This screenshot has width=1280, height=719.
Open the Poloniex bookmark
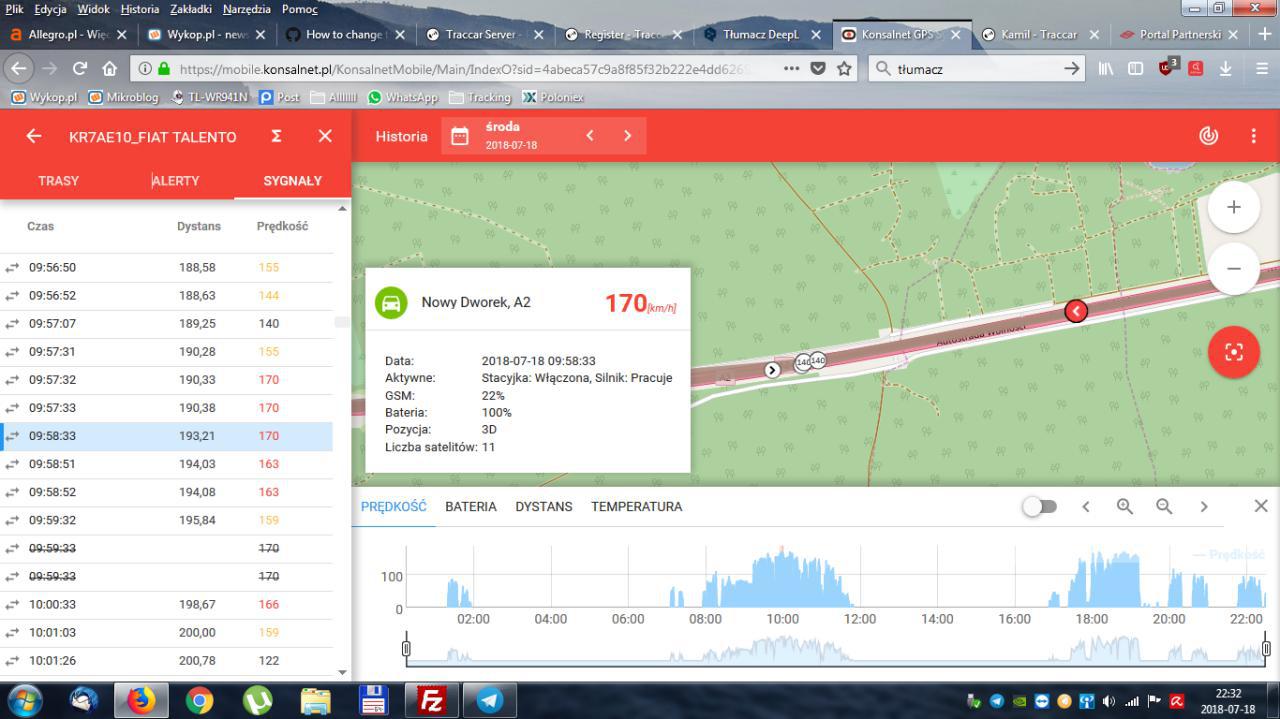(553, 97)
